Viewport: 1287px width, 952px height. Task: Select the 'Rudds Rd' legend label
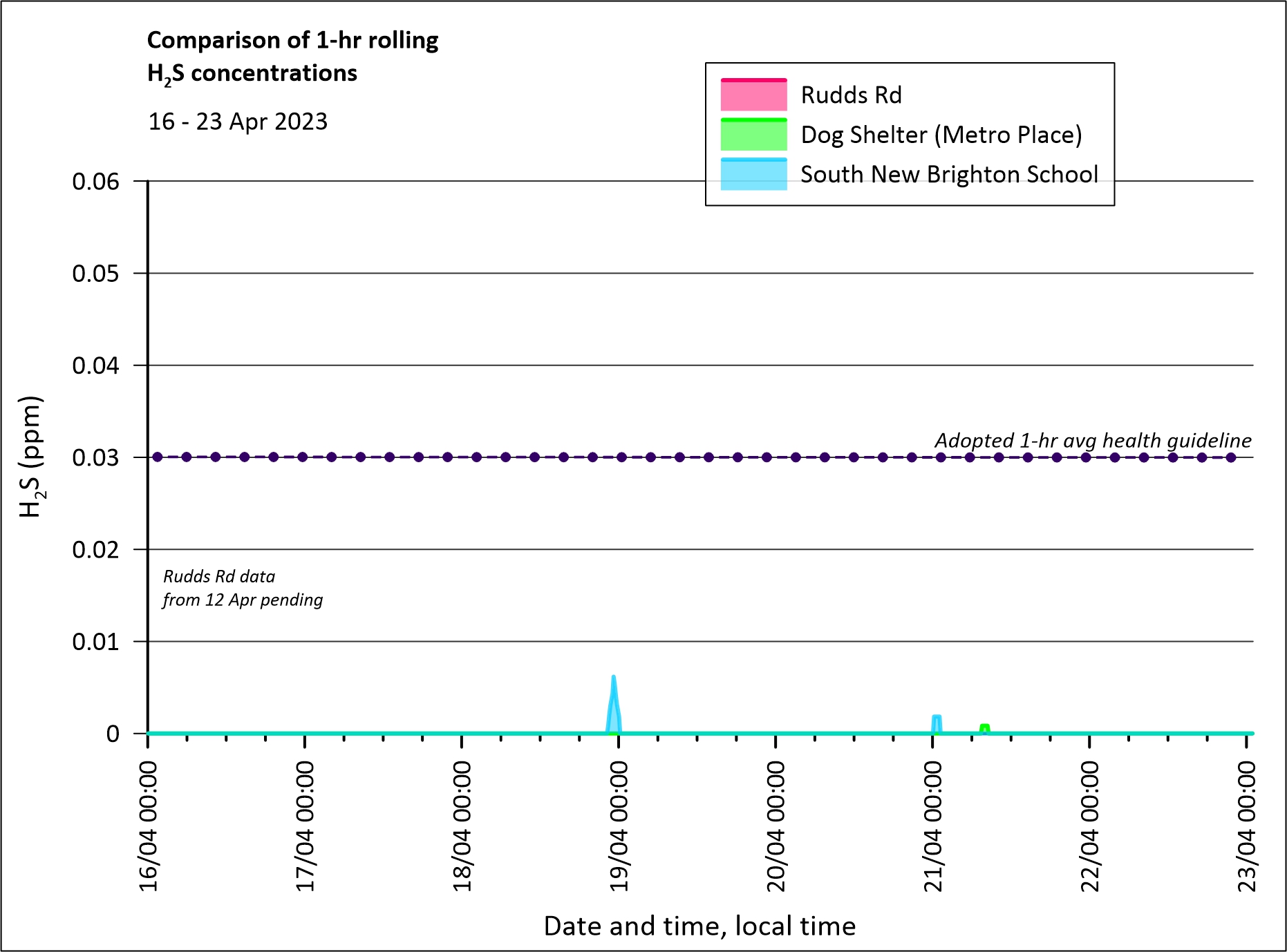(851, 95)
